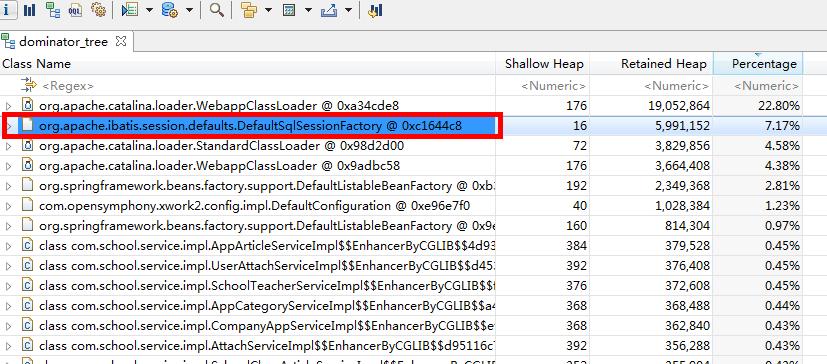This screenshot has height=364, width=827.
Task: Select the dominator_tree tab
Action: pos(63,42)
